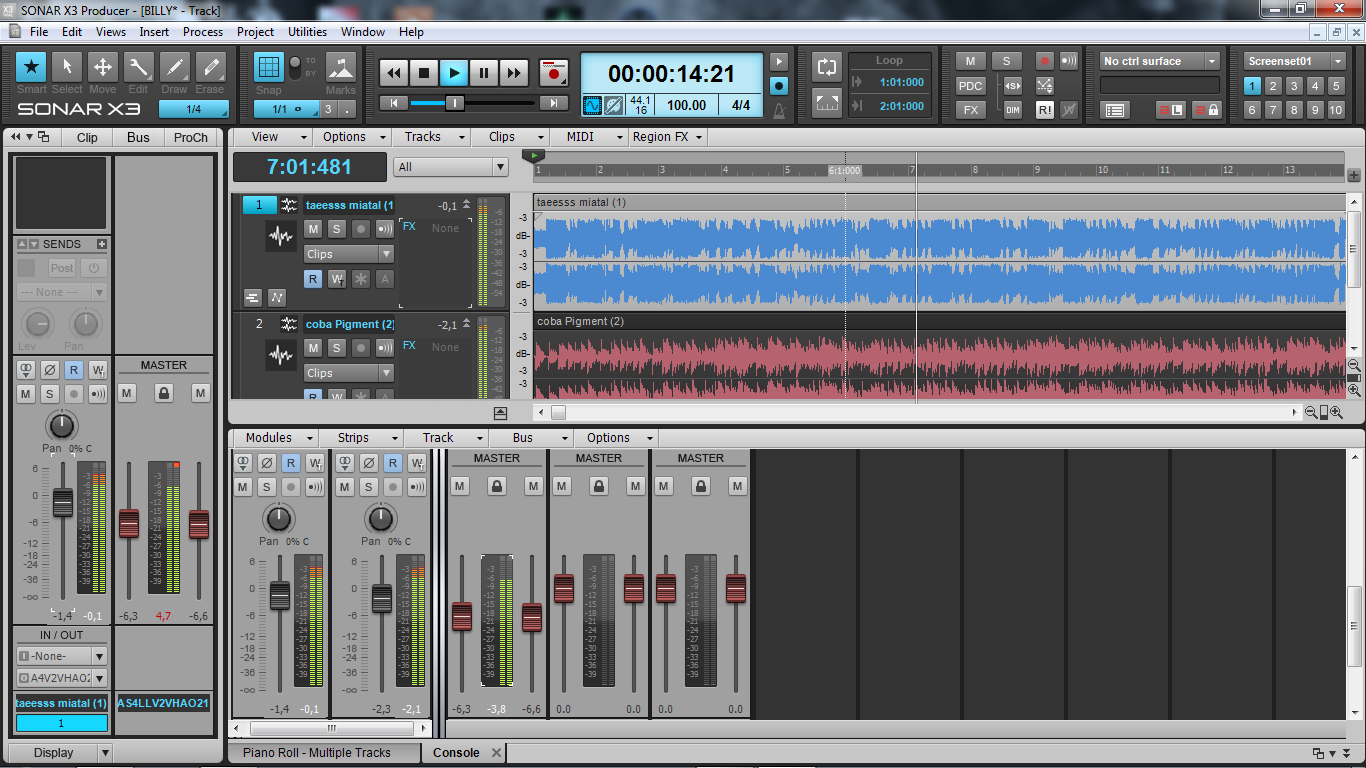Open the Insert menu
This screenshot has height=768, width=1366.
[154, 32]
